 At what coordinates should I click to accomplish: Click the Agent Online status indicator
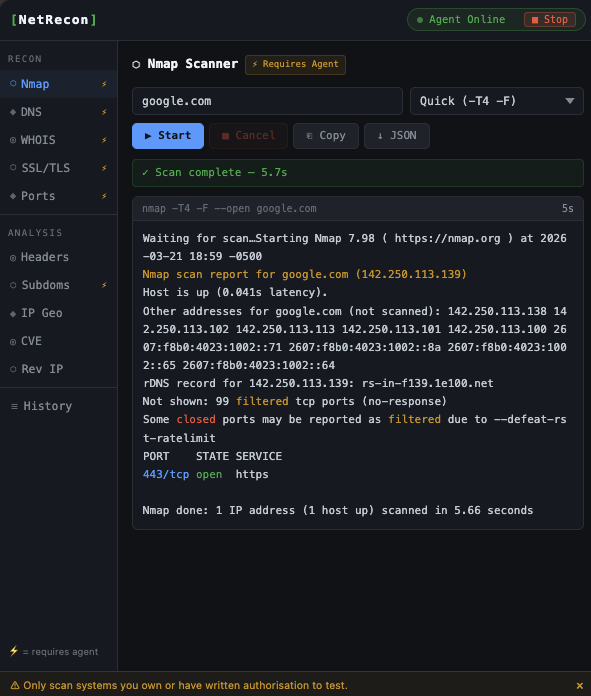tap(461, 20)
